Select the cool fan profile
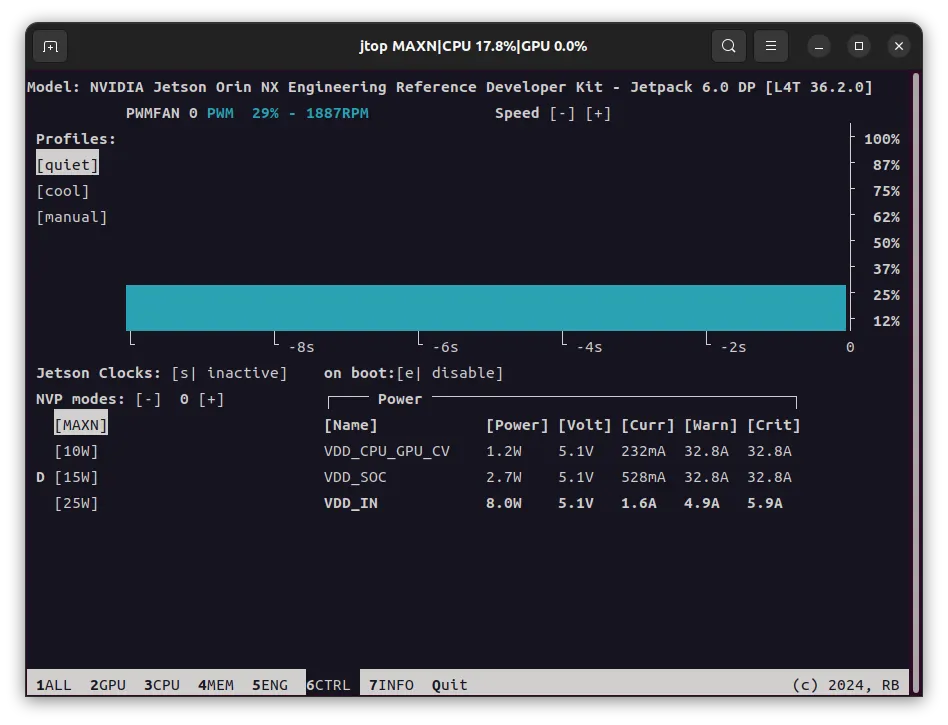Viewport: 948px width, 725px height. (63, 191)
